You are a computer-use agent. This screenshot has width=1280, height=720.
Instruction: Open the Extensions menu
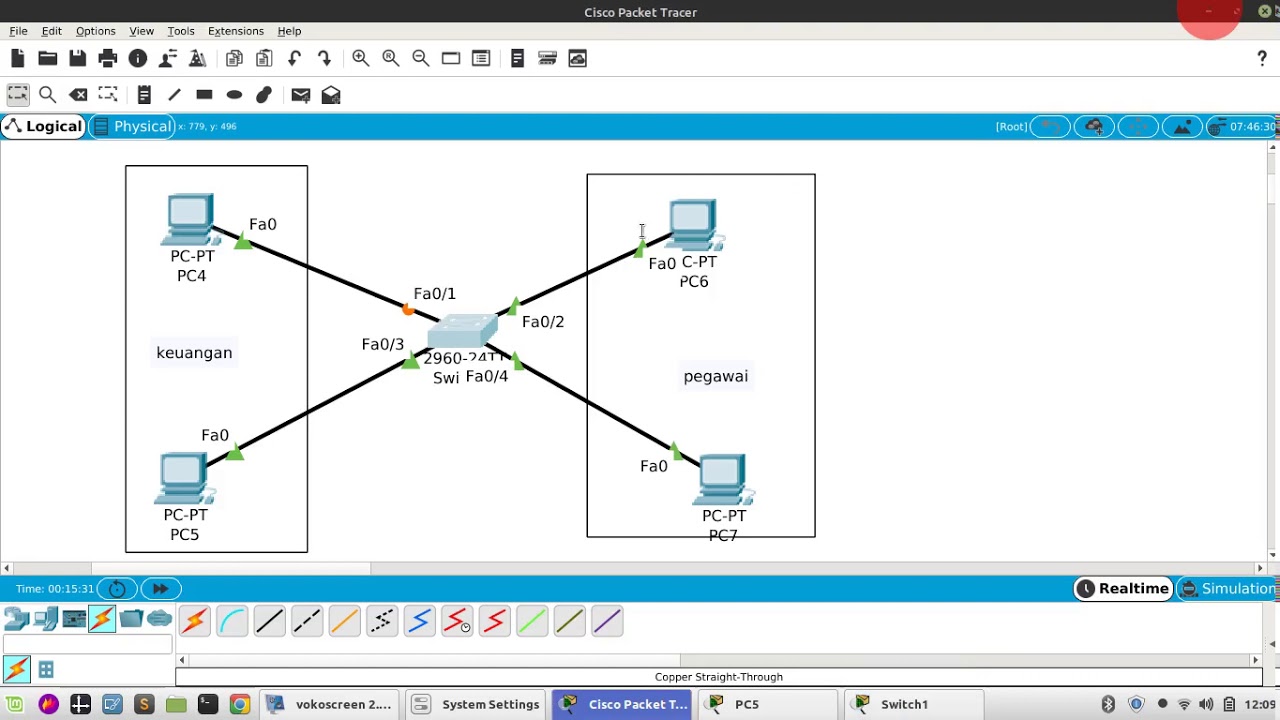(x=236, y=31)
